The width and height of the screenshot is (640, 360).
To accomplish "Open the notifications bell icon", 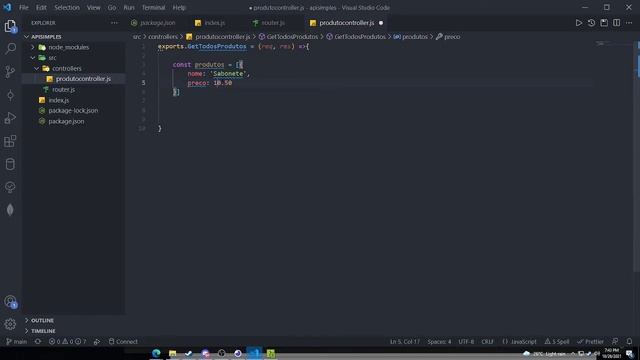I will coord(629,341).
